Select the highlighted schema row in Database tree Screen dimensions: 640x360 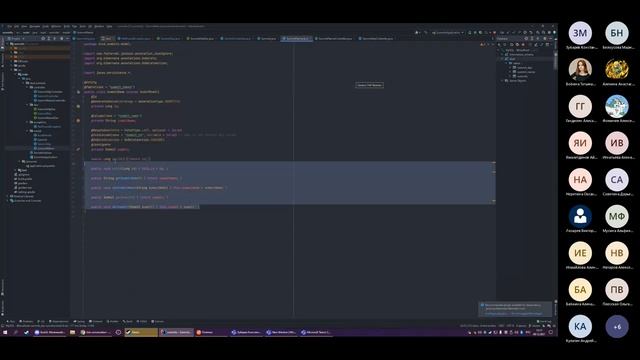click(x=525, y=59)
